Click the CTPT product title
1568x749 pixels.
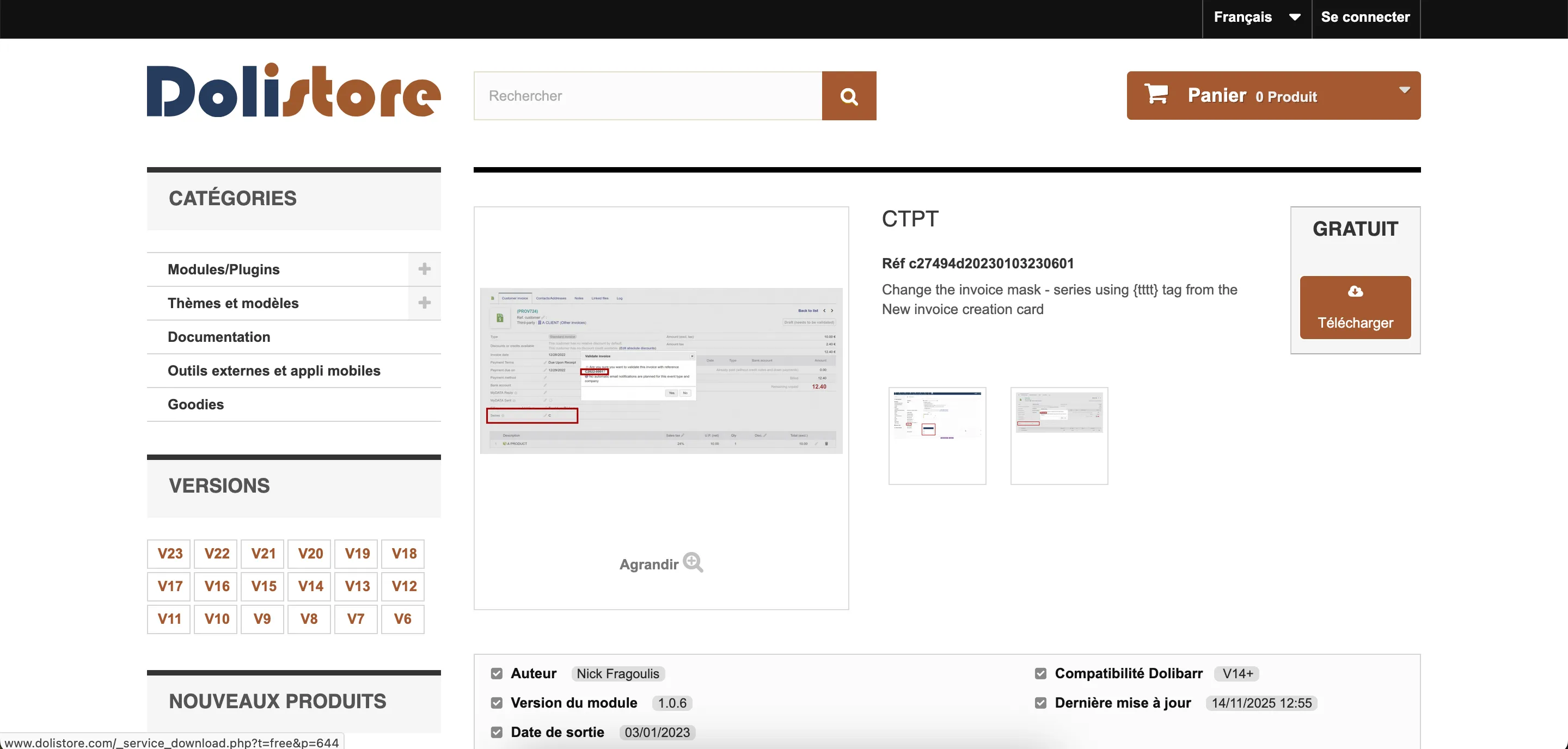910,218
